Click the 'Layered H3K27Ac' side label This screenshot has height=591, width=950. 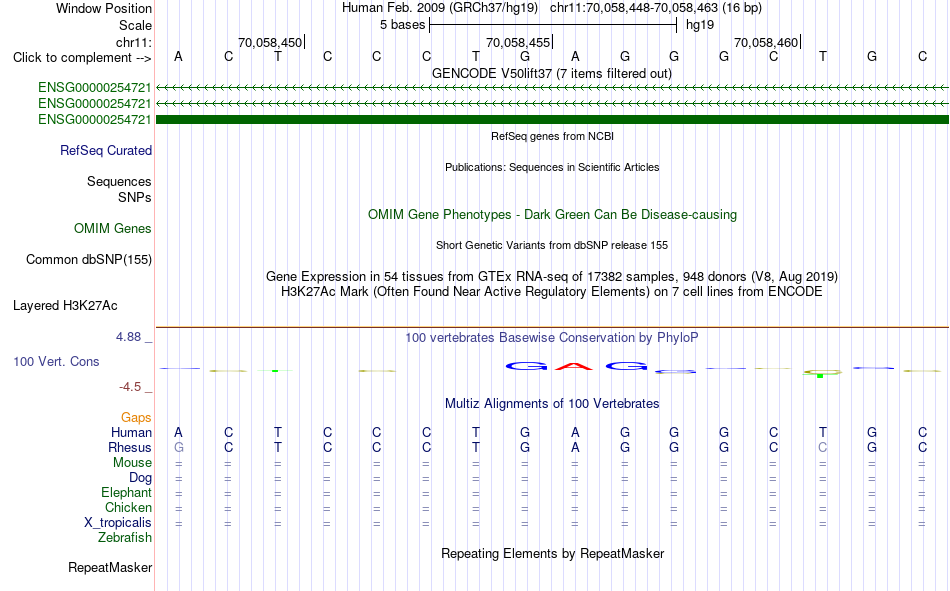pos(65,306)
